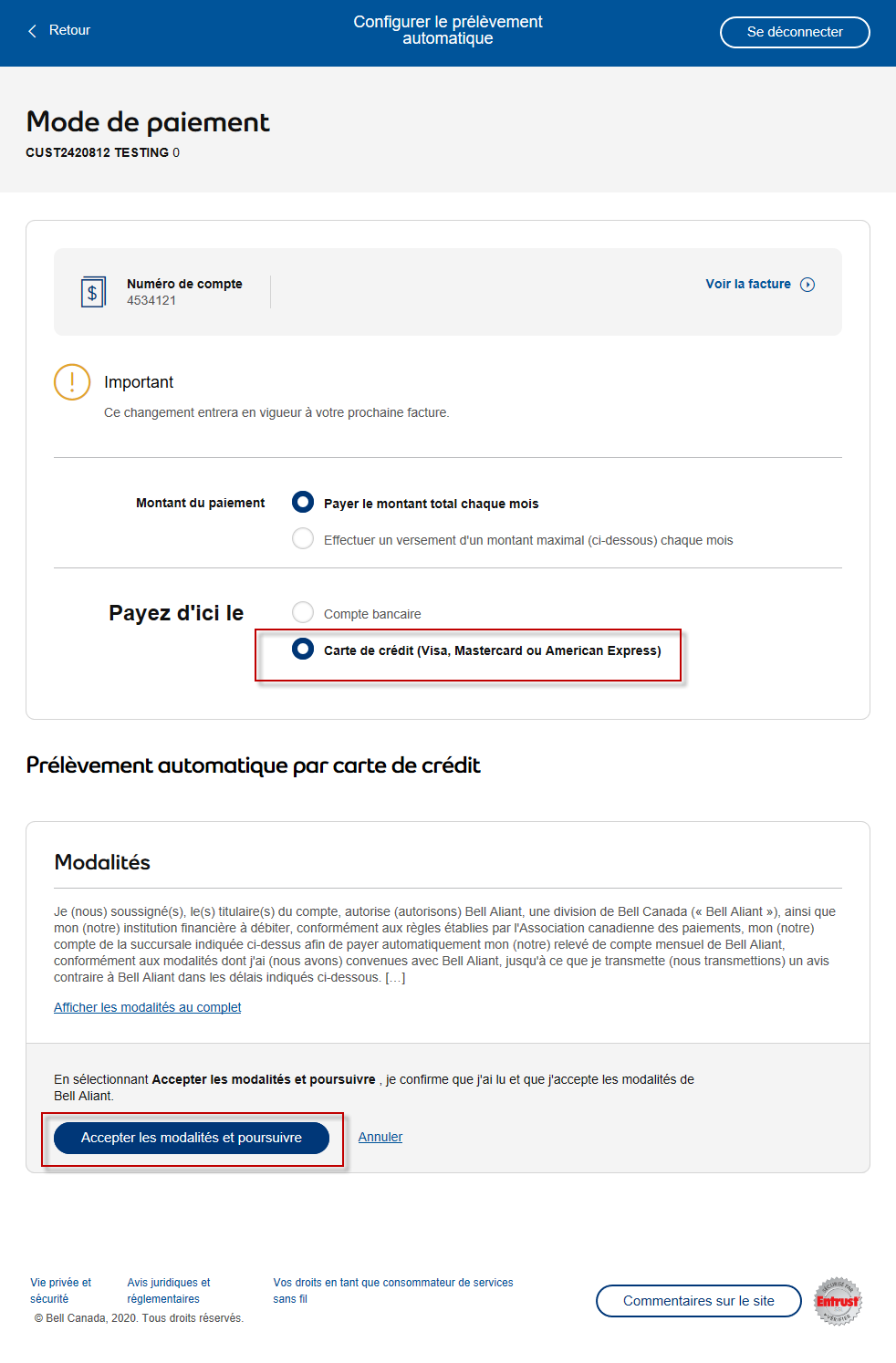The height and width of the screenshot is (1363, 896).
Task: Open Vos droits en tant que consommateur link
Action: (393, 1291)
